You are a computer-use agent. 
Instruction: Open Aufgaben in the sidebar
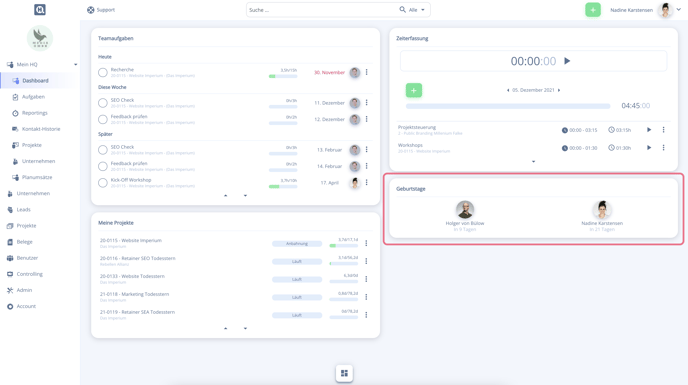point(33,97)
